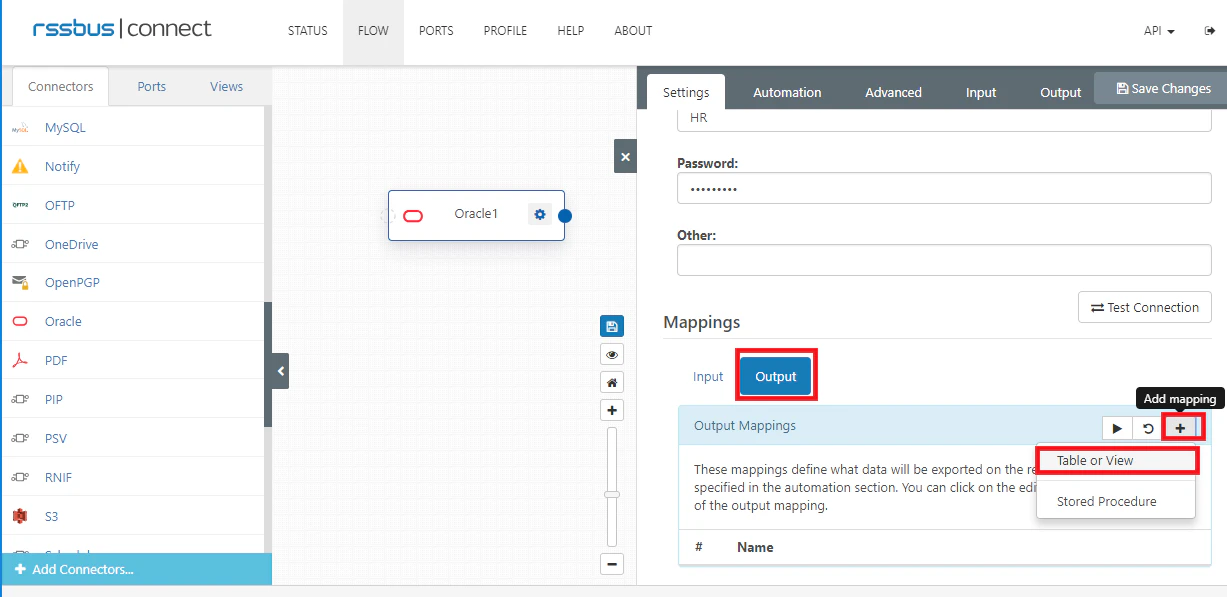Image resolution: width=1227 pixels, height=597 pixels.
Task: Click the Oracle1 blue output port dot
Action: click(x=565, y=215)
